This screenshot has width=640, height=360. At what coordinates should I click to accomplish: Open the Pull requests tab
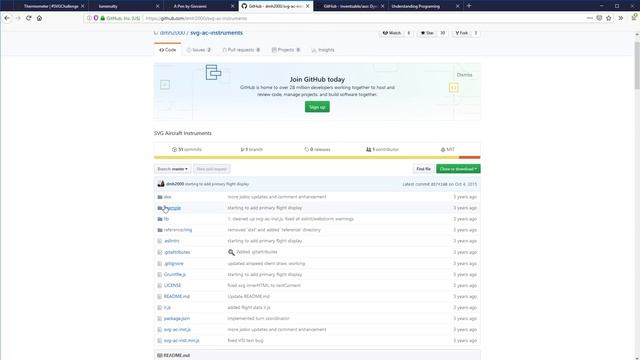(241, 50)
